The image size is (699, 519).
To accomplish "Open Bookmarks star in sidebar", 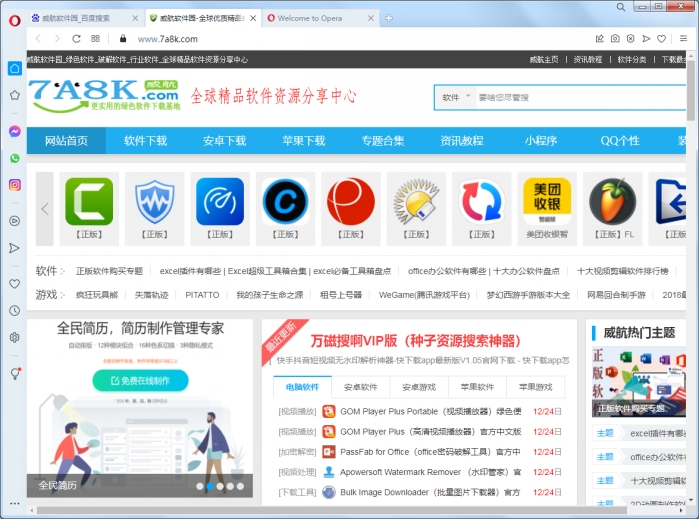I will pos(15,95).
